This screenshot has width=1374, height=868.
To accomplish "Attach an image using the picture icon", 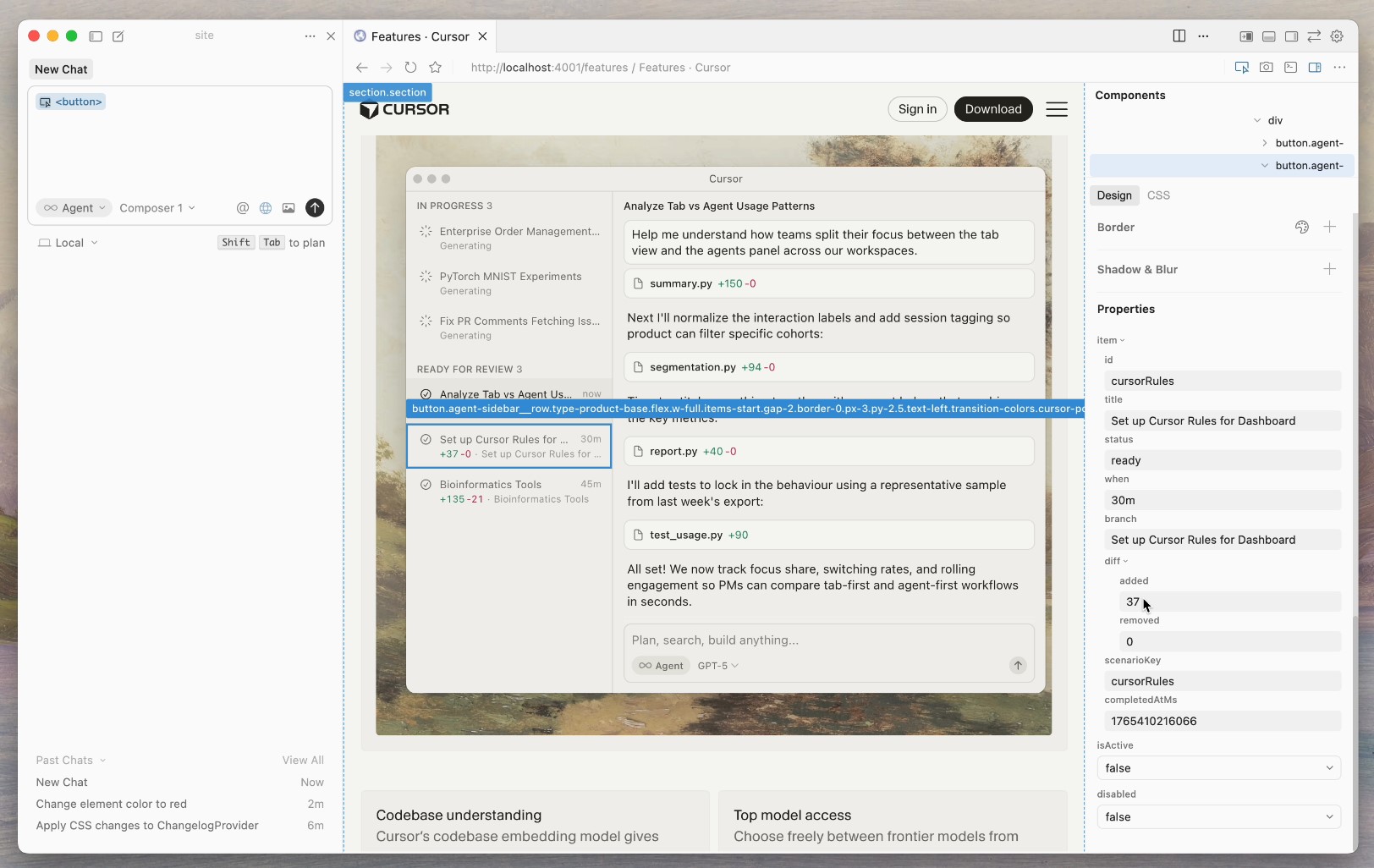I will point(289,208).
